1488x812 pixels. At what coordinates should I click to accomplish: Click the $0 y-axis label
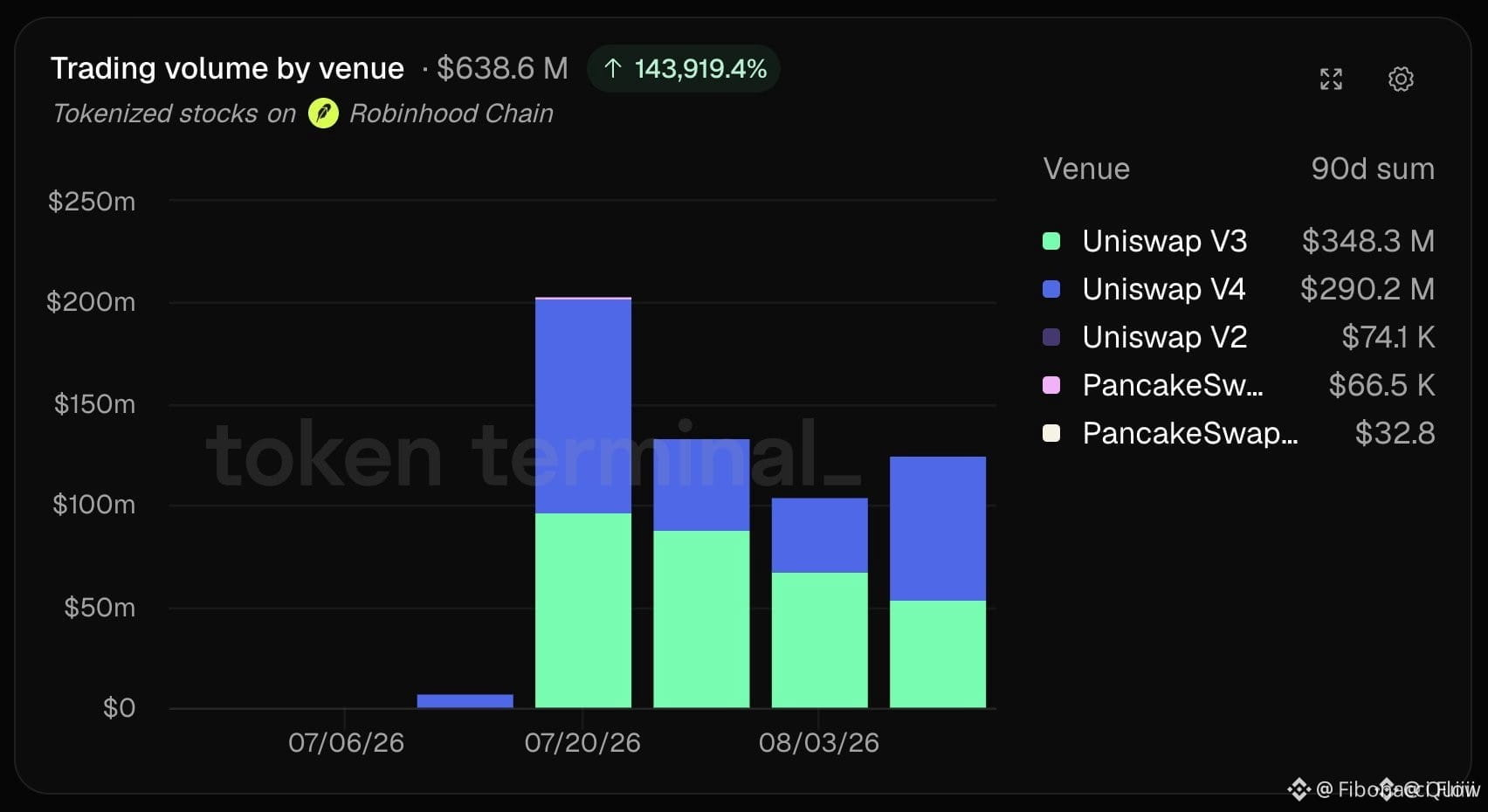120,708
